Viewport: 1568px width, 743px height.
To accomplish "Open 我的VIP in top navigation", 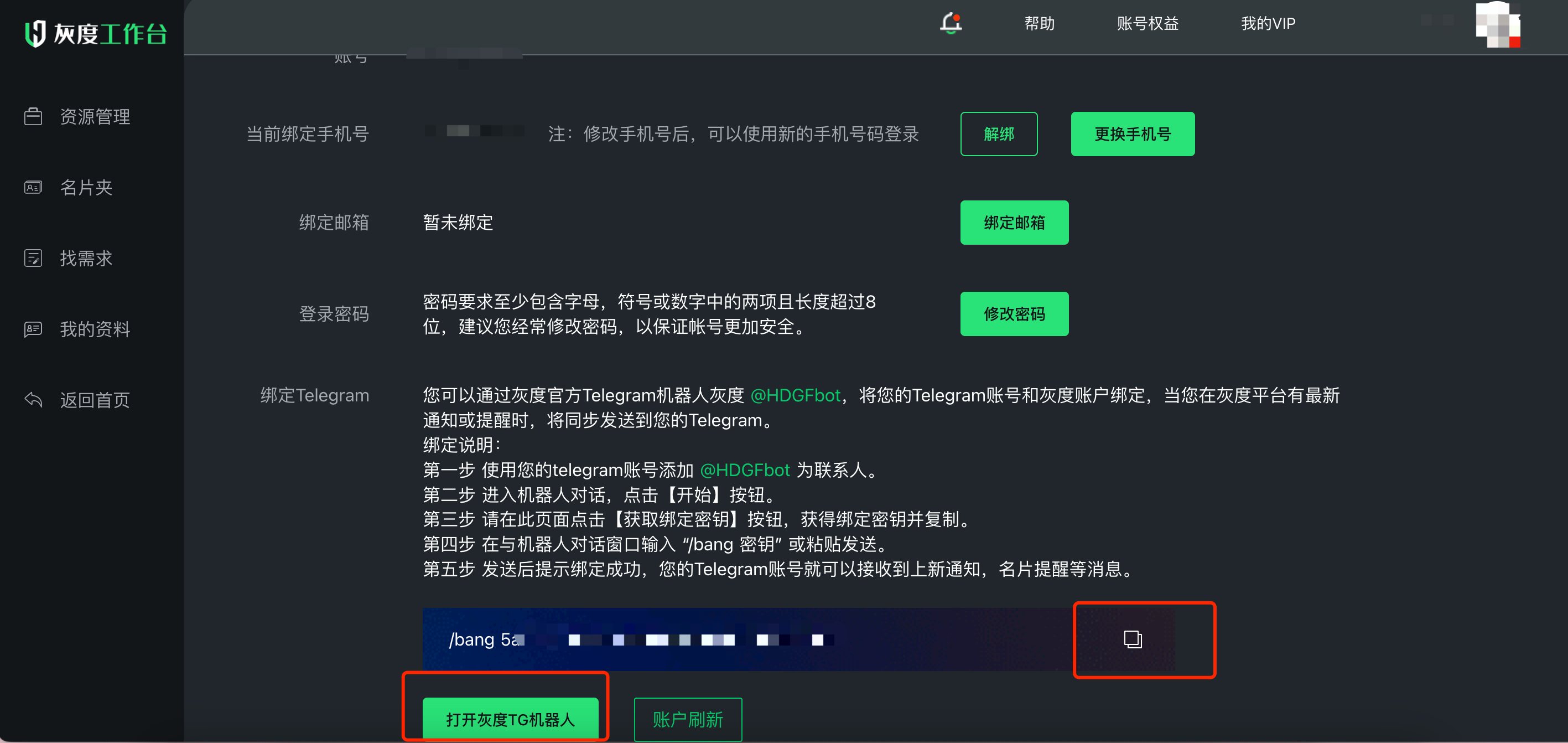I will [1268, 23].
